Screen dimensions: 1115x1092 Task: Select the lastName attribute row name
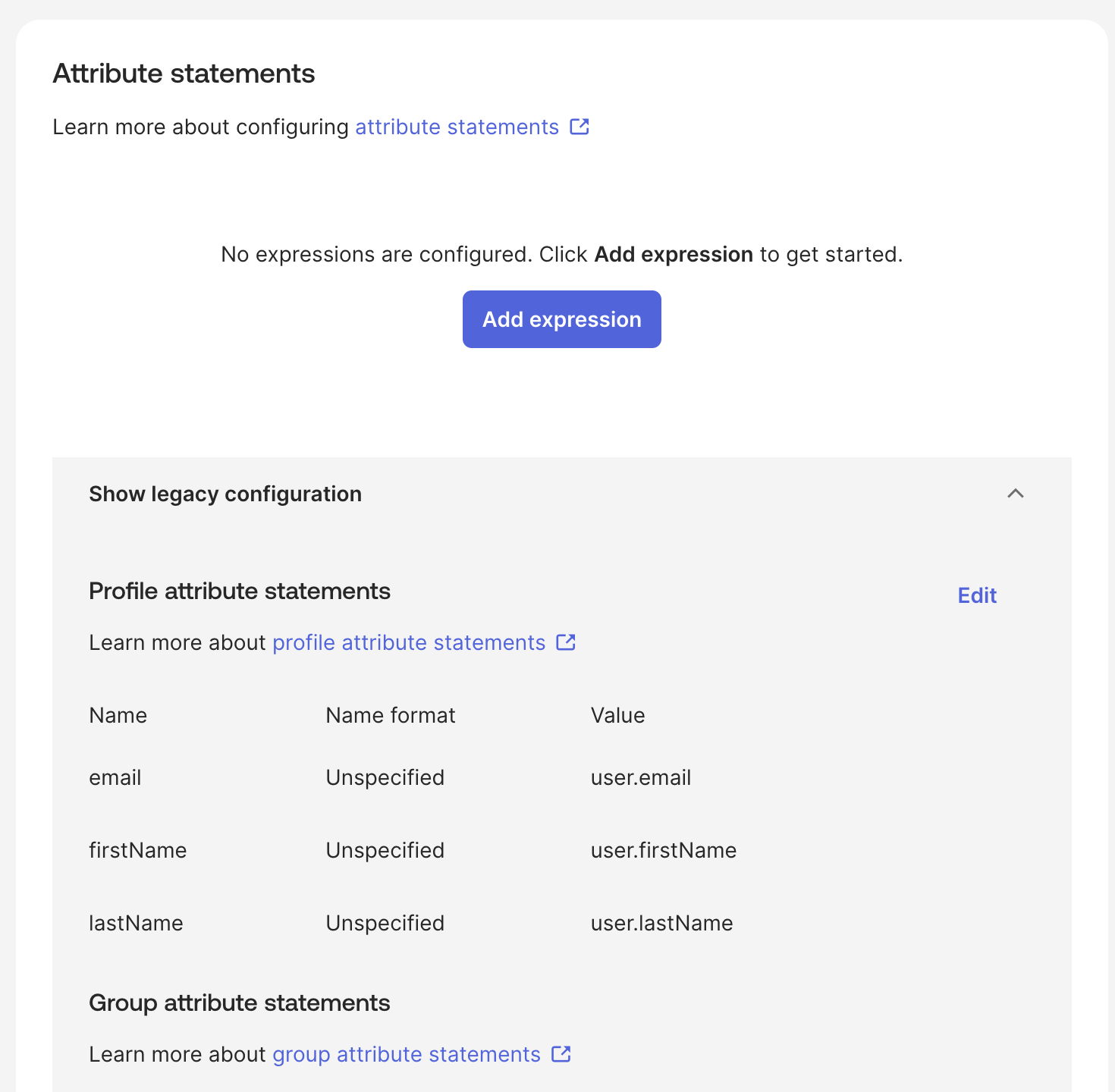[137, 924]
